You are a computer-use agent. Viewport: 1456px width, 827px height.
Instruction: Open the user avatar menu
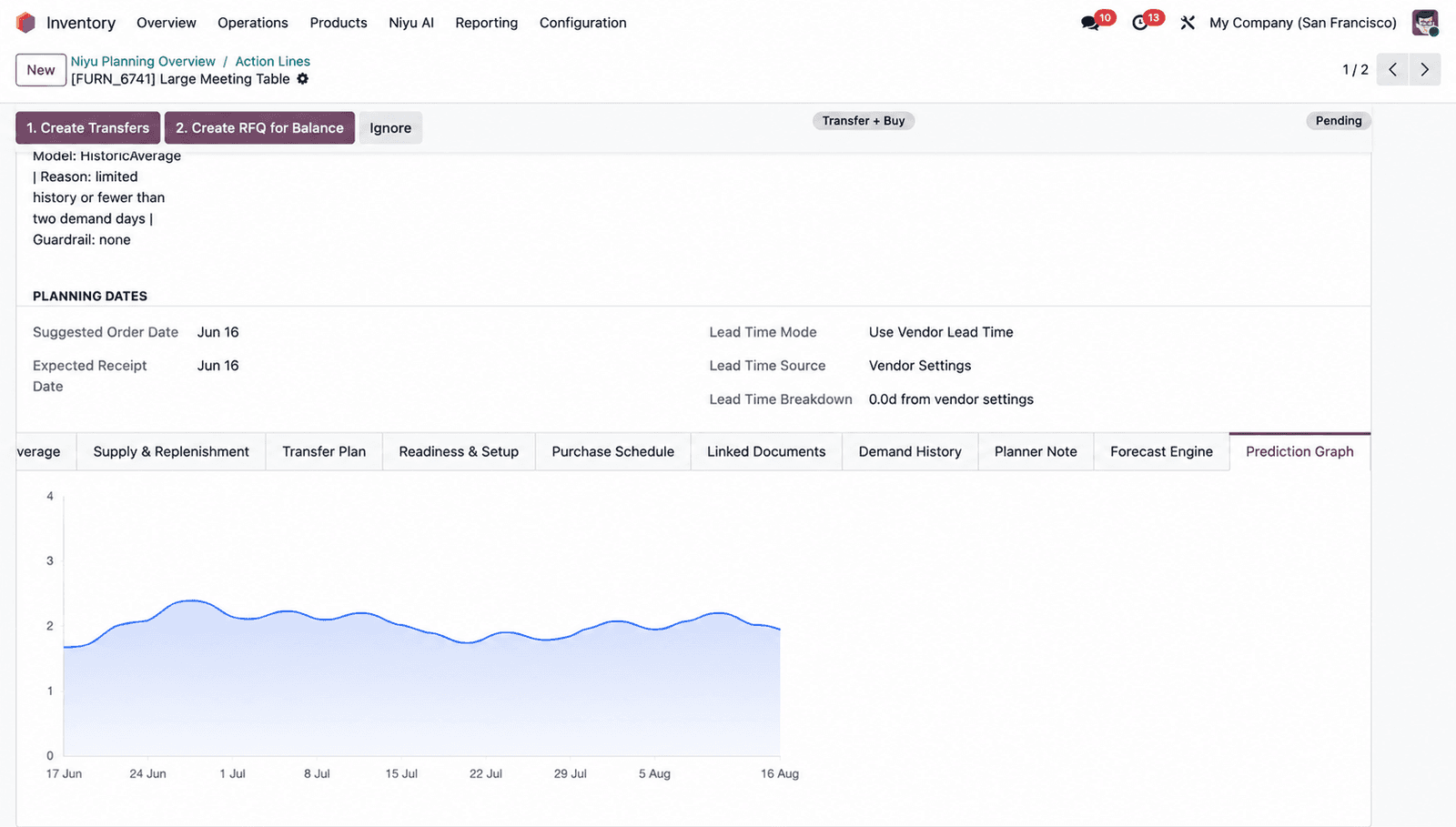tap(1425, 23)
